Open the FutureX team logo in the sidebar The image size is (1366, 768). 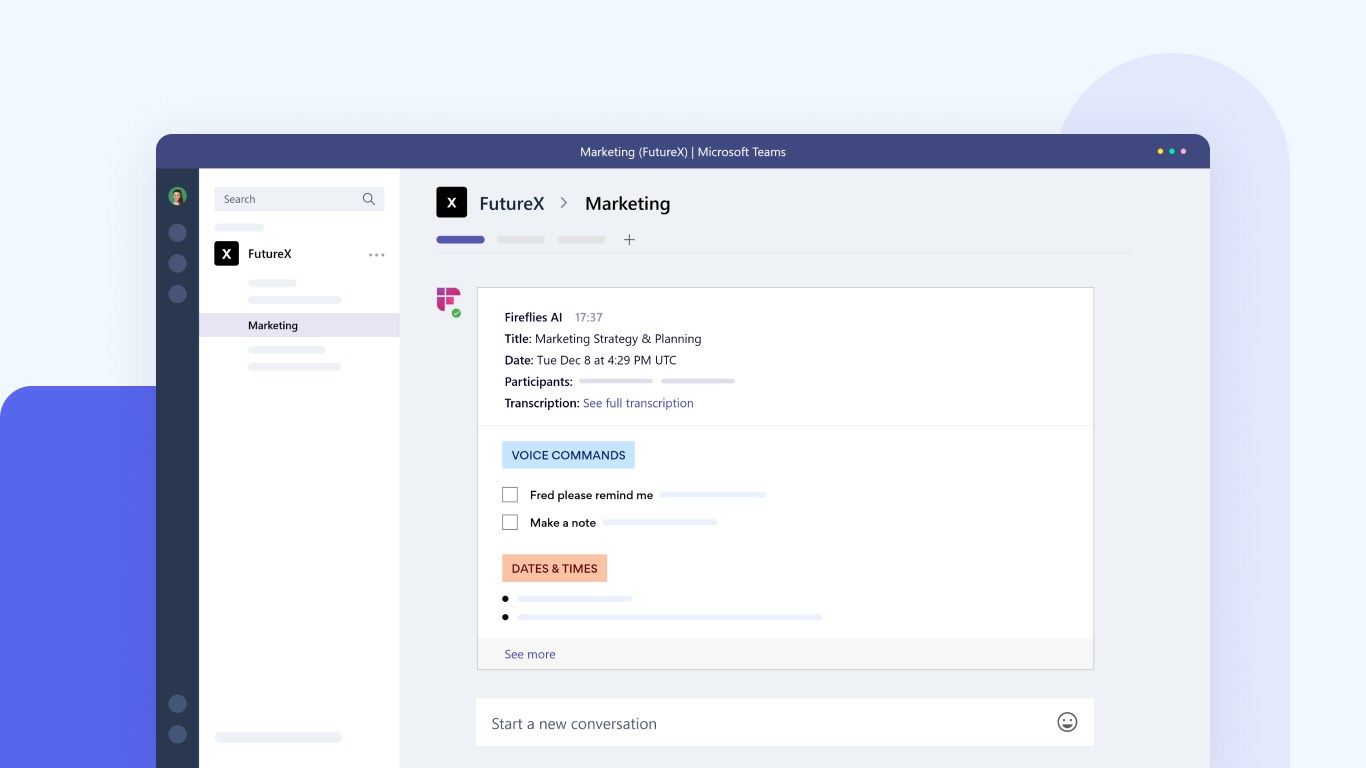227,254
